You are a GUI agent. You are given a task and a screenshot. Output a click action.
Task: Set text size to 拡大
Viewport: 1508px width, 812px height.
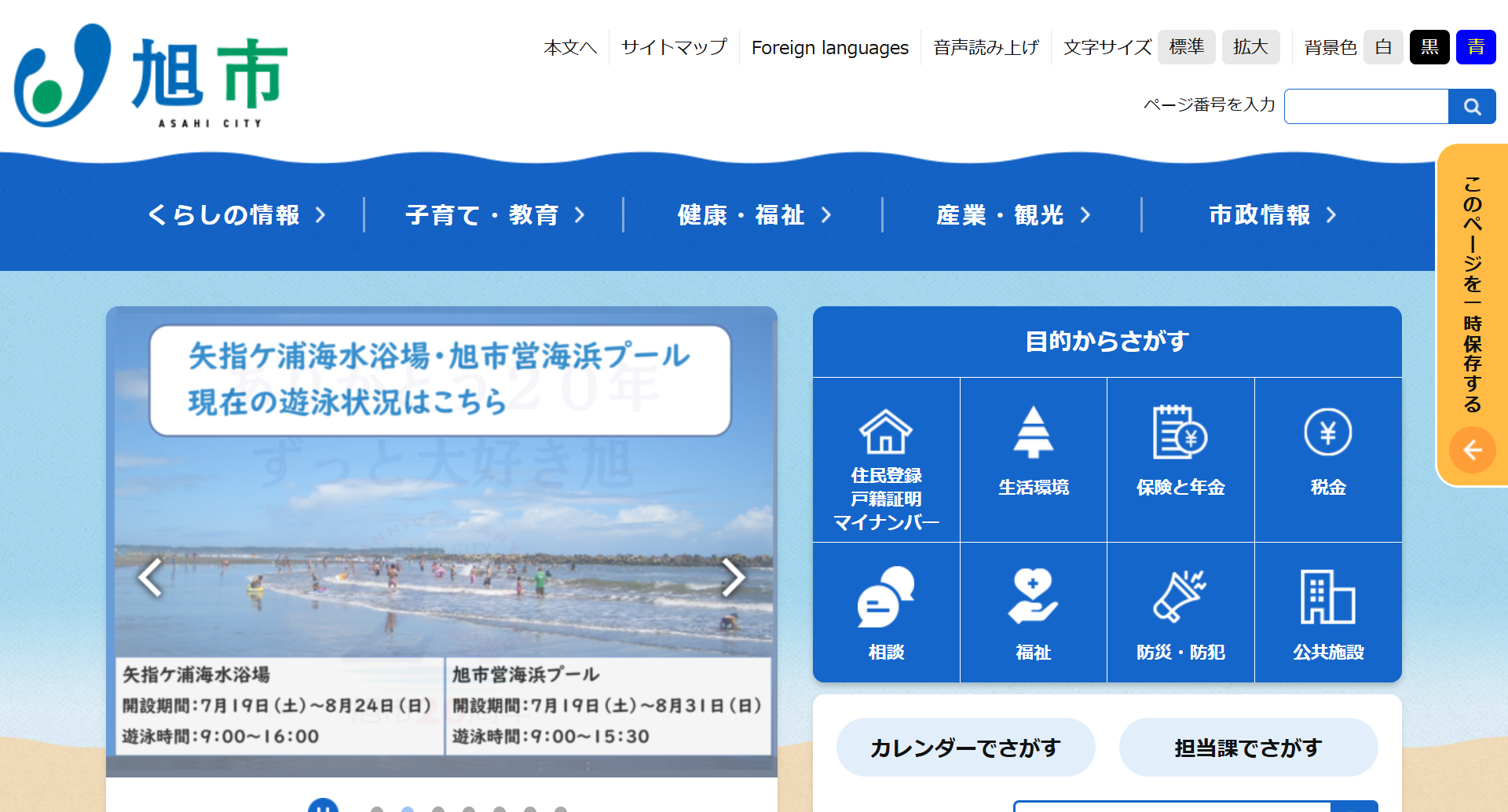tap(1251, 47)
